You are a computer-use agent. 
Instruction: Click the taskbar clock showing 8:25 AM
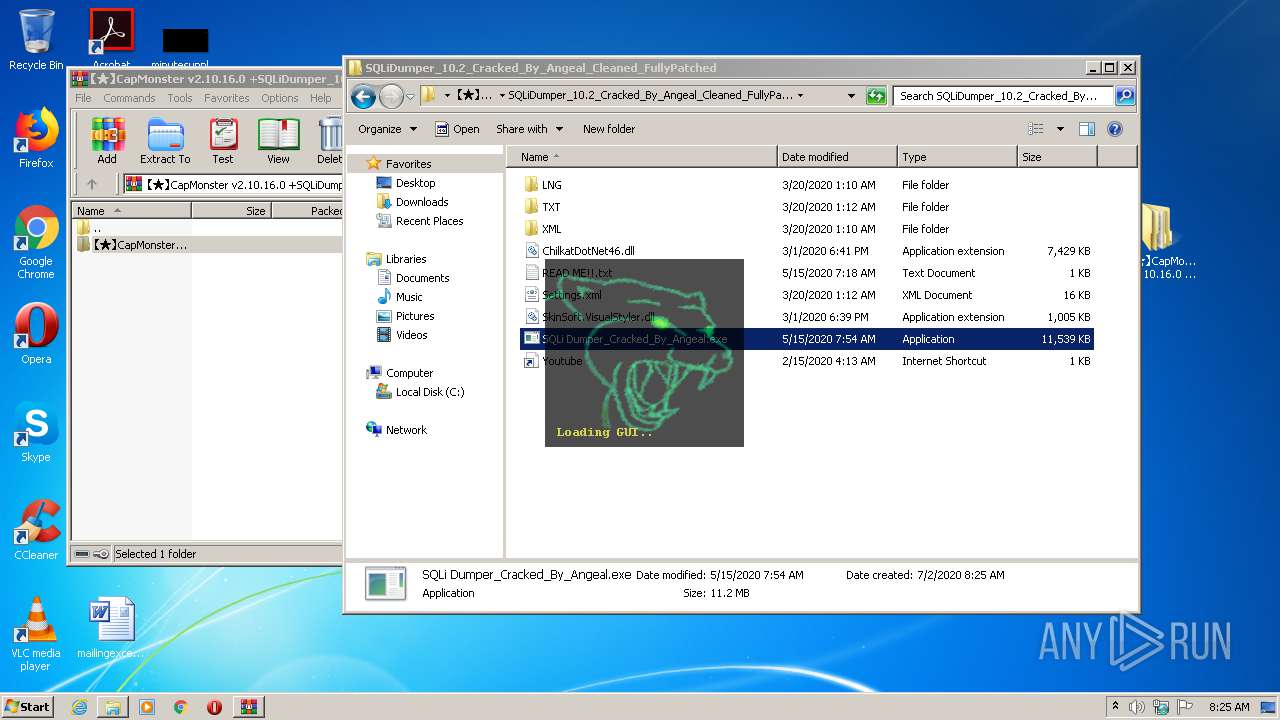(x=1229, y=707)
